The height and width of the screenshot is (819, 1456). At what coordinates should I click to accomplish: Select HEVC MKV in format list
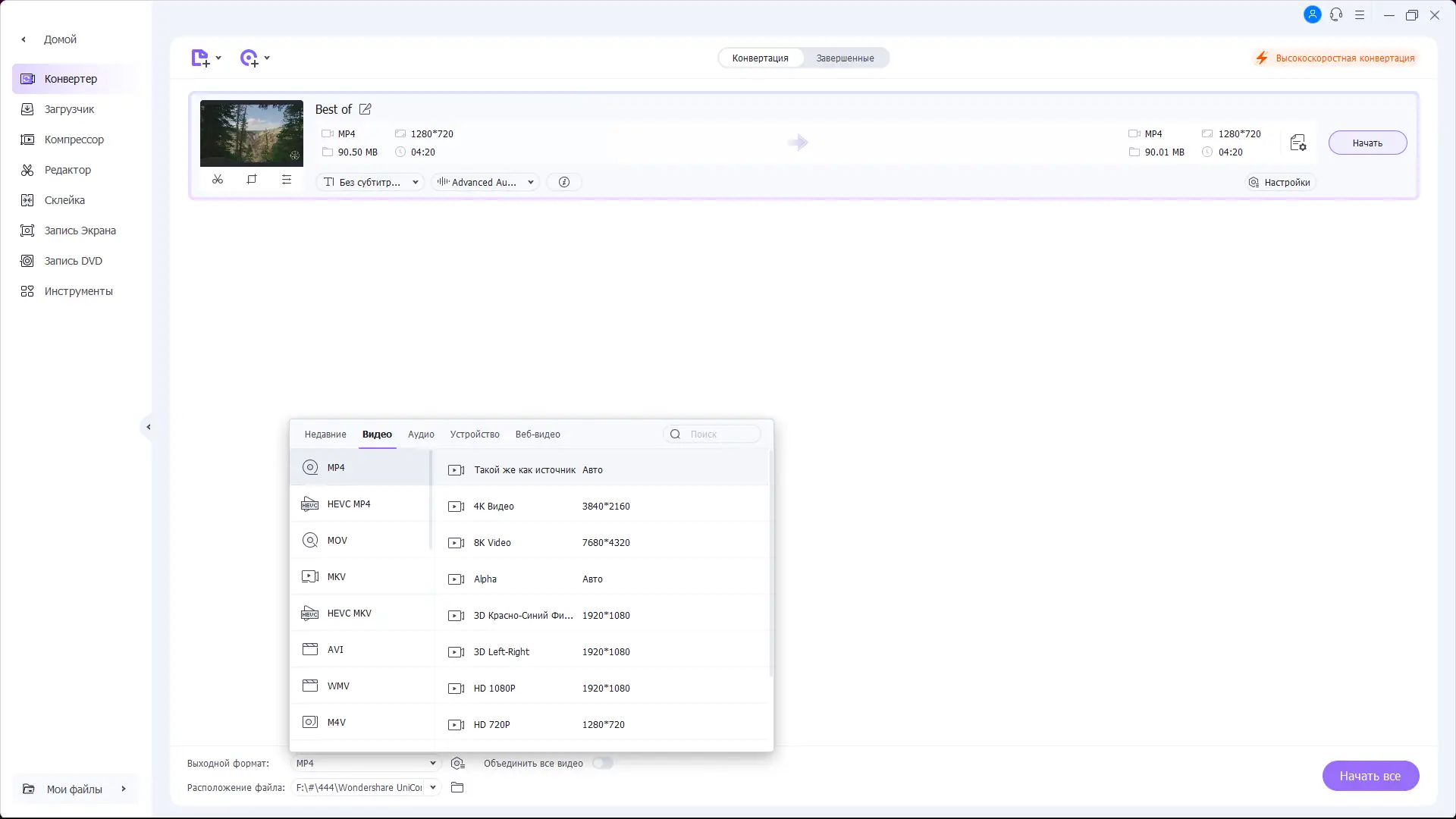coord(350,613)
